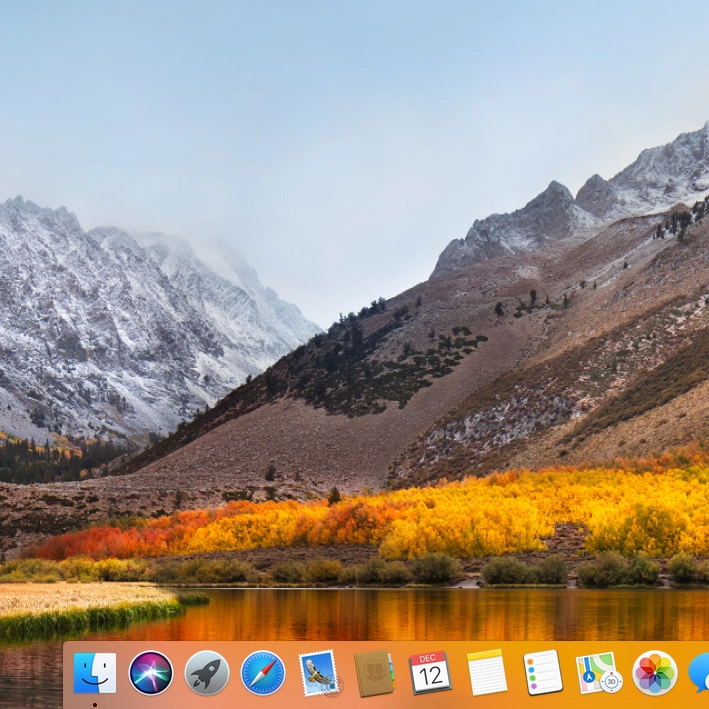Screen dimensions: 709x709
Task: Open the Safari browser
Action: 263,673
